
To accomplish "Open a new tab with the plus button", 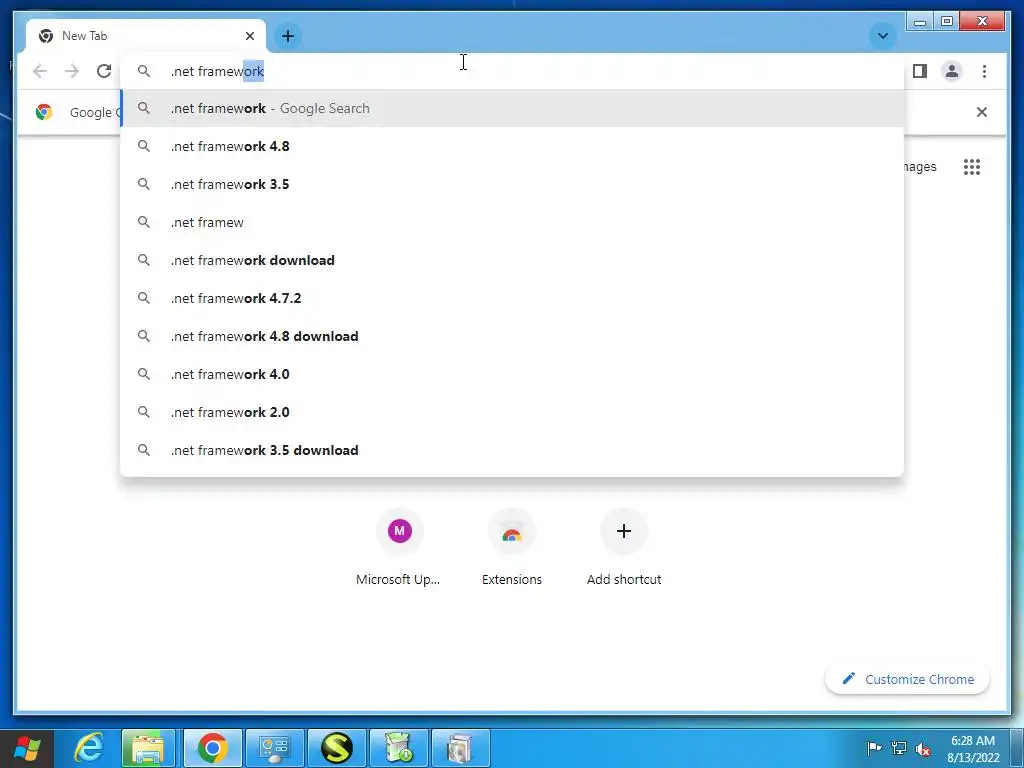I will click(x=288, y=36).
